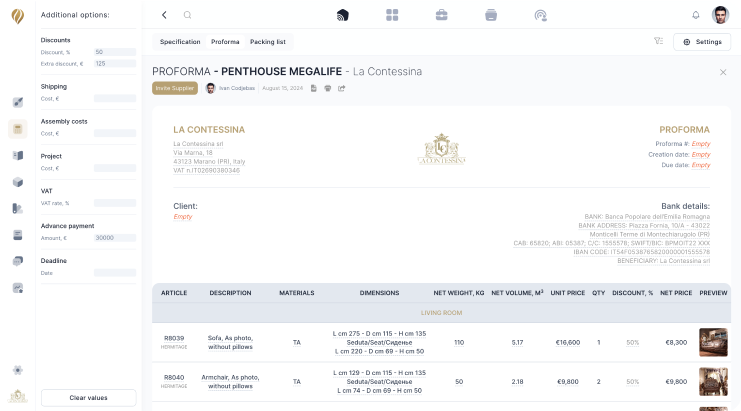Close the proforma with X icon
Image resolution: width=741 pixels, height=411 pixels.
point(723,72)
